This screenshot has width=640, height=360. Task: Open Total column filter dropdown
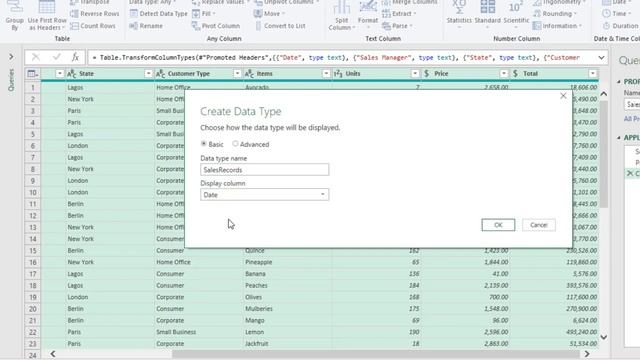click(593, 73)
